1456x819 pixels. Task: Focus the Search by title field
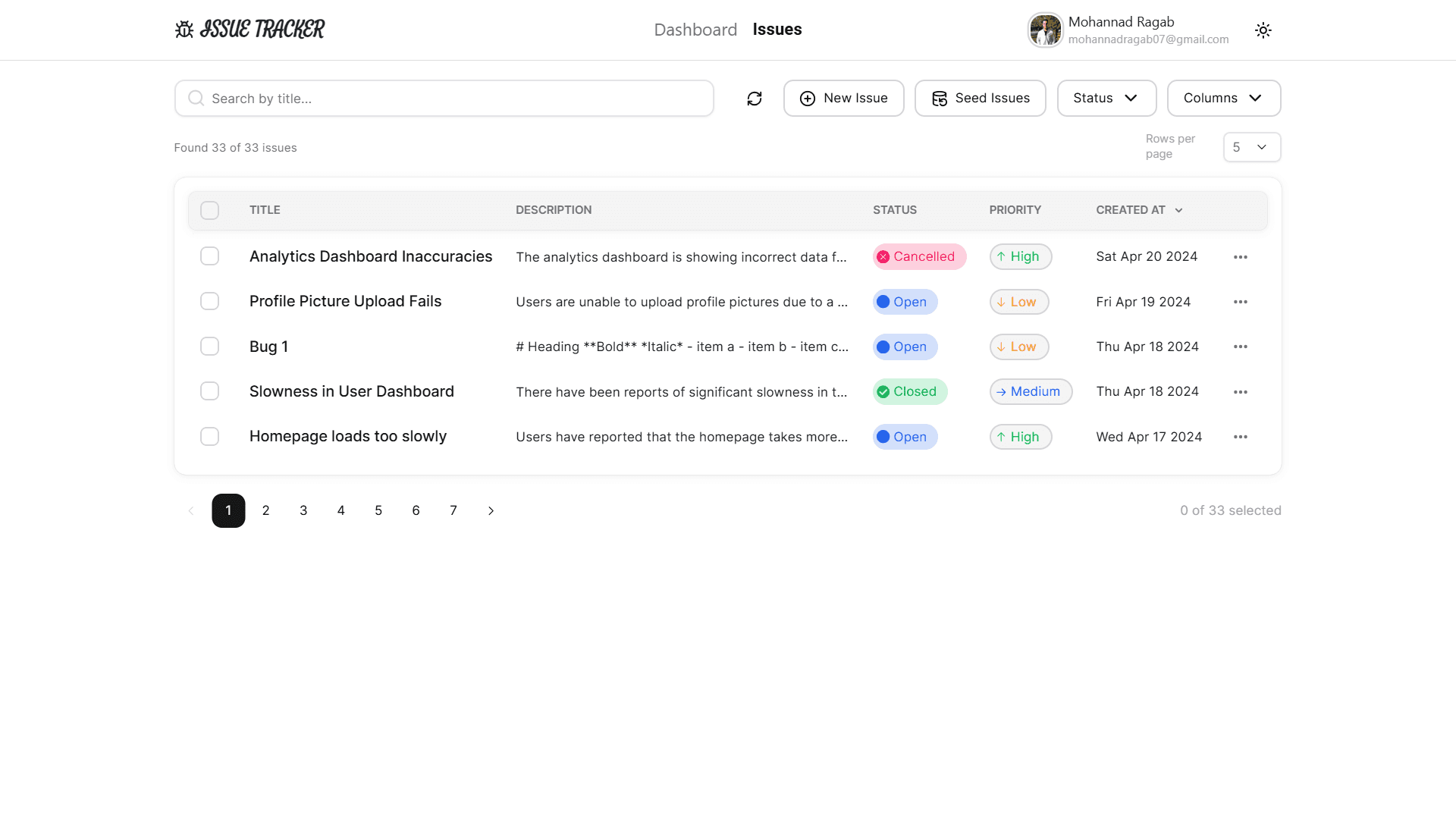click(444, 99)
